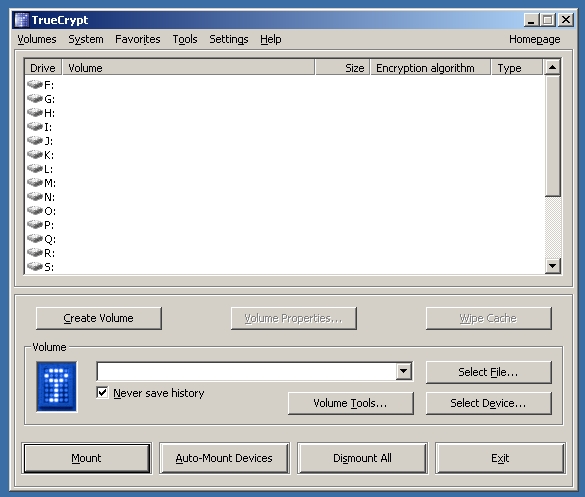Toggle Never save history checkbox

click(x=102, y=393)
